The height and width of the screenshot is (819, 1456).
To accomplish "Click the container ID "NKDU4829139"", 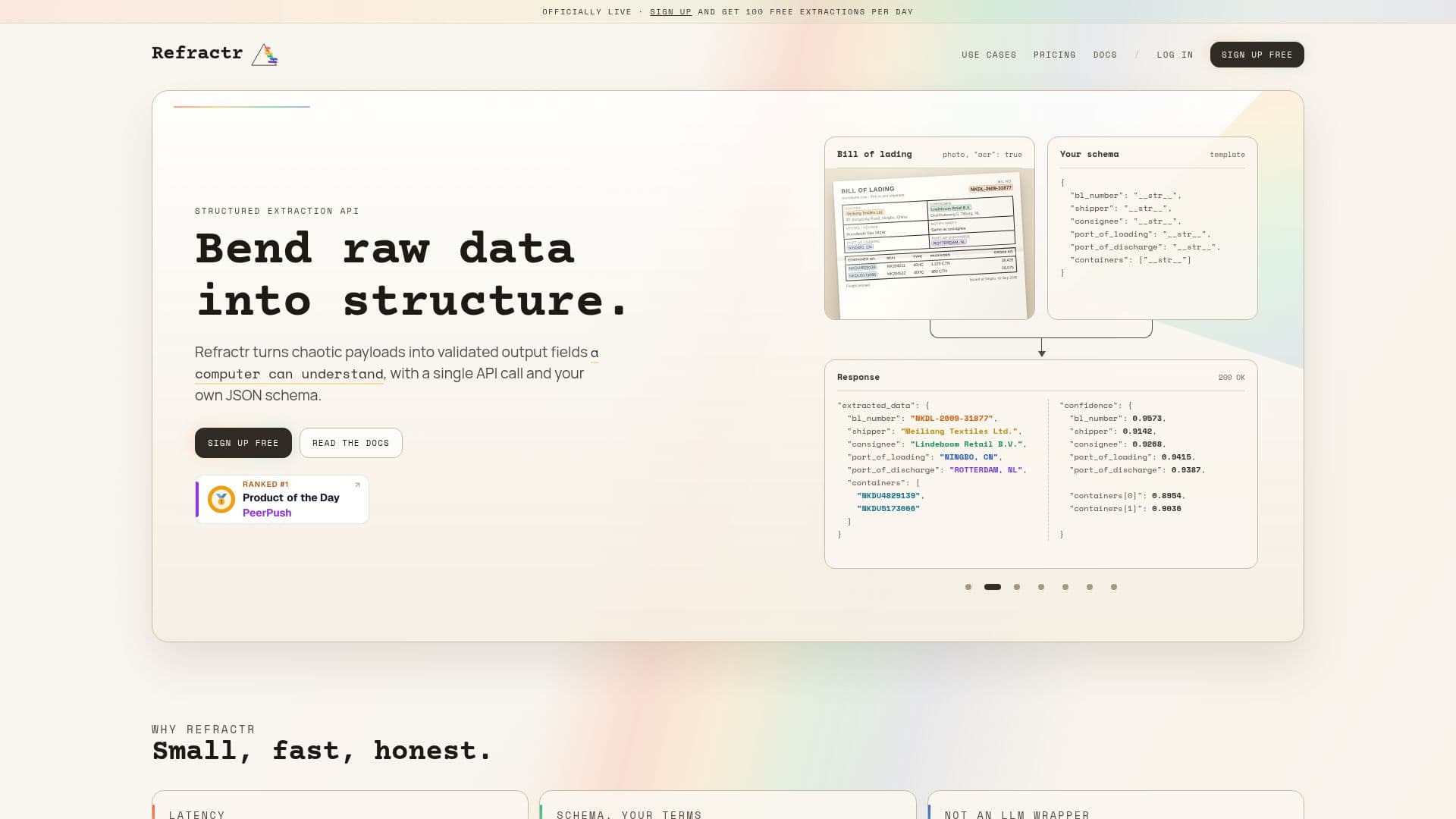I will (888, 496).
